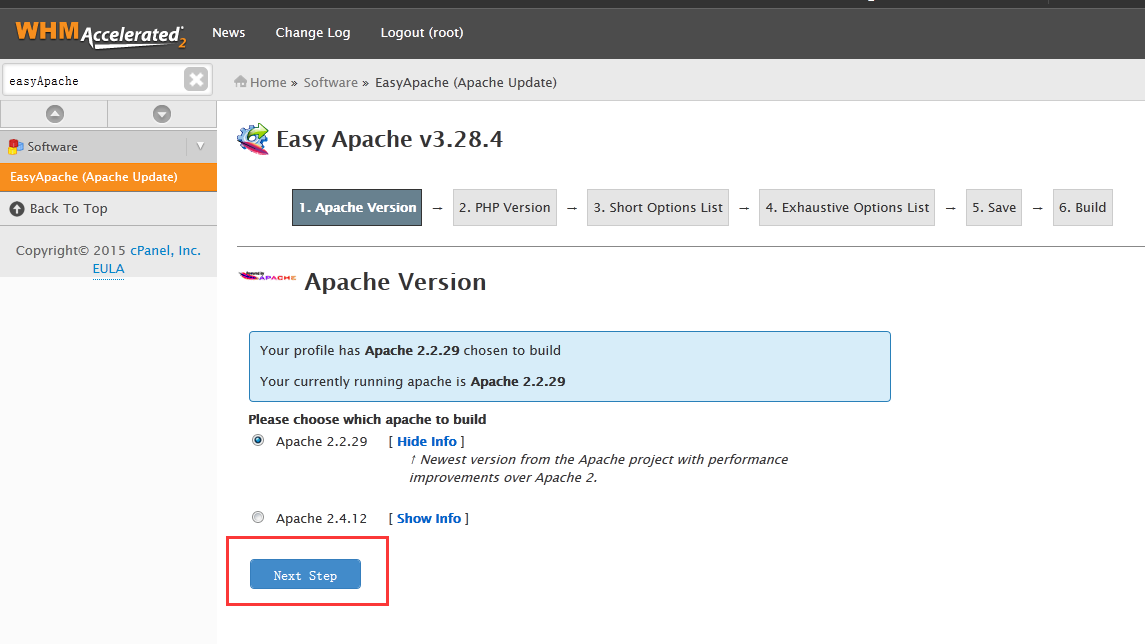Click the Software packages icon in sidebar
Screen dimensions: 1145x644
point(15,146)
